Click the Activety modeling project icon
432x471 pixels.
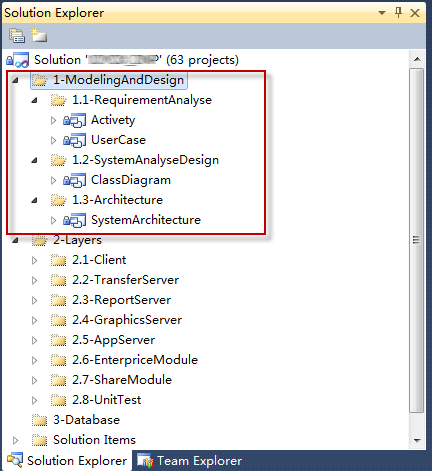(x=75, y=120)
